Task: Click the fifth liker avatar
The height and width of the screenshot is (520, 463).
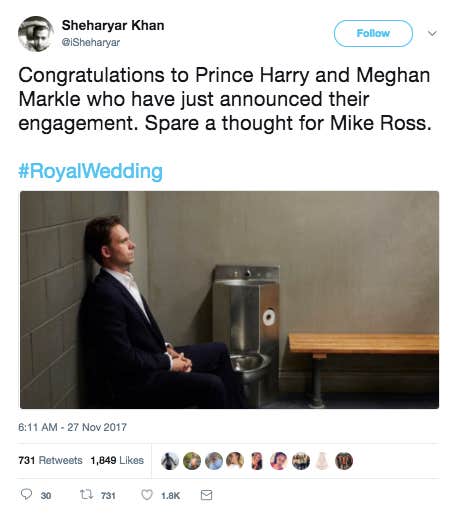Action: [257, 461]
